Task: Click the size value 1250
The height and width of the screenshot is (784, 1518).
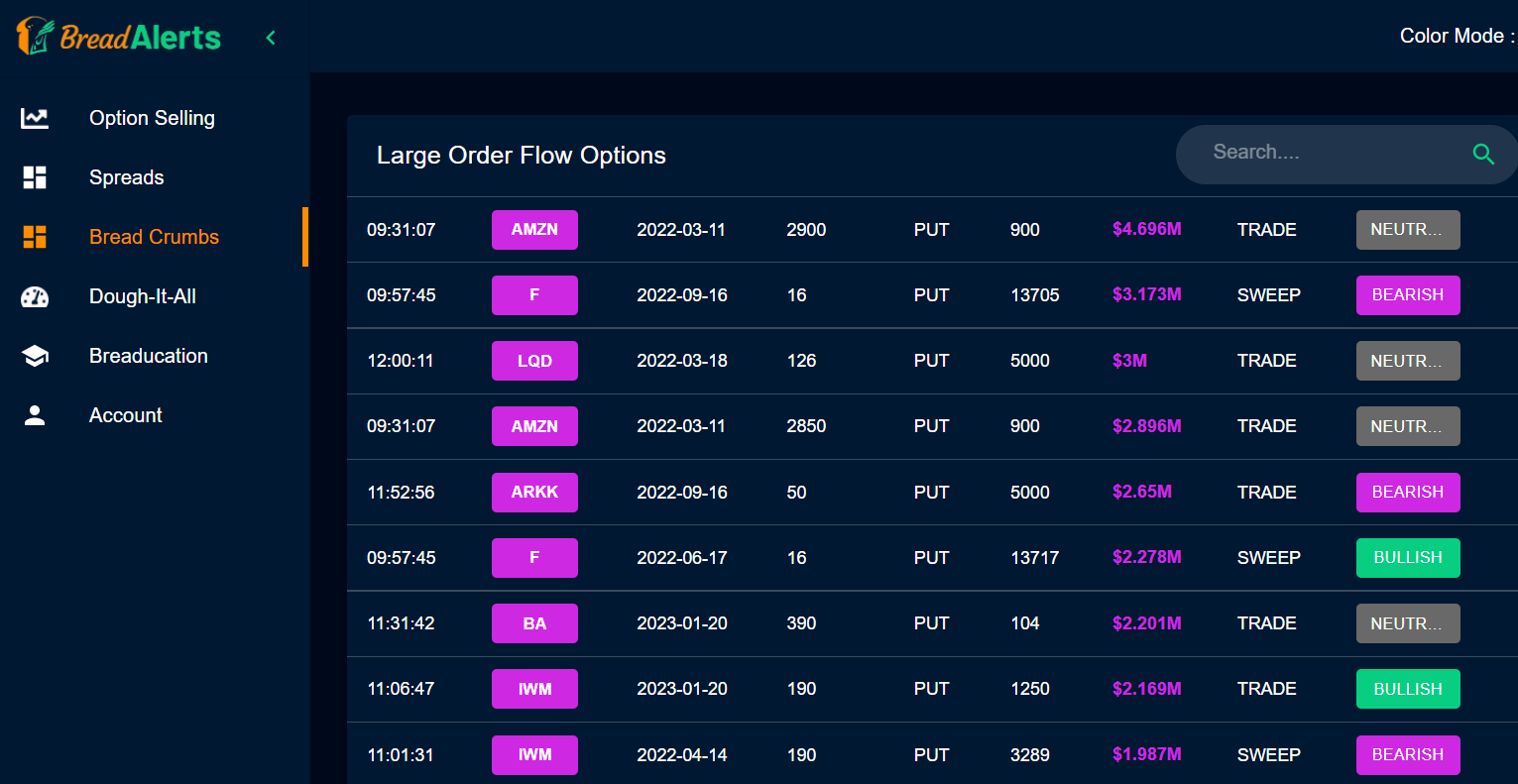Action: click(x=1030, y=689)
